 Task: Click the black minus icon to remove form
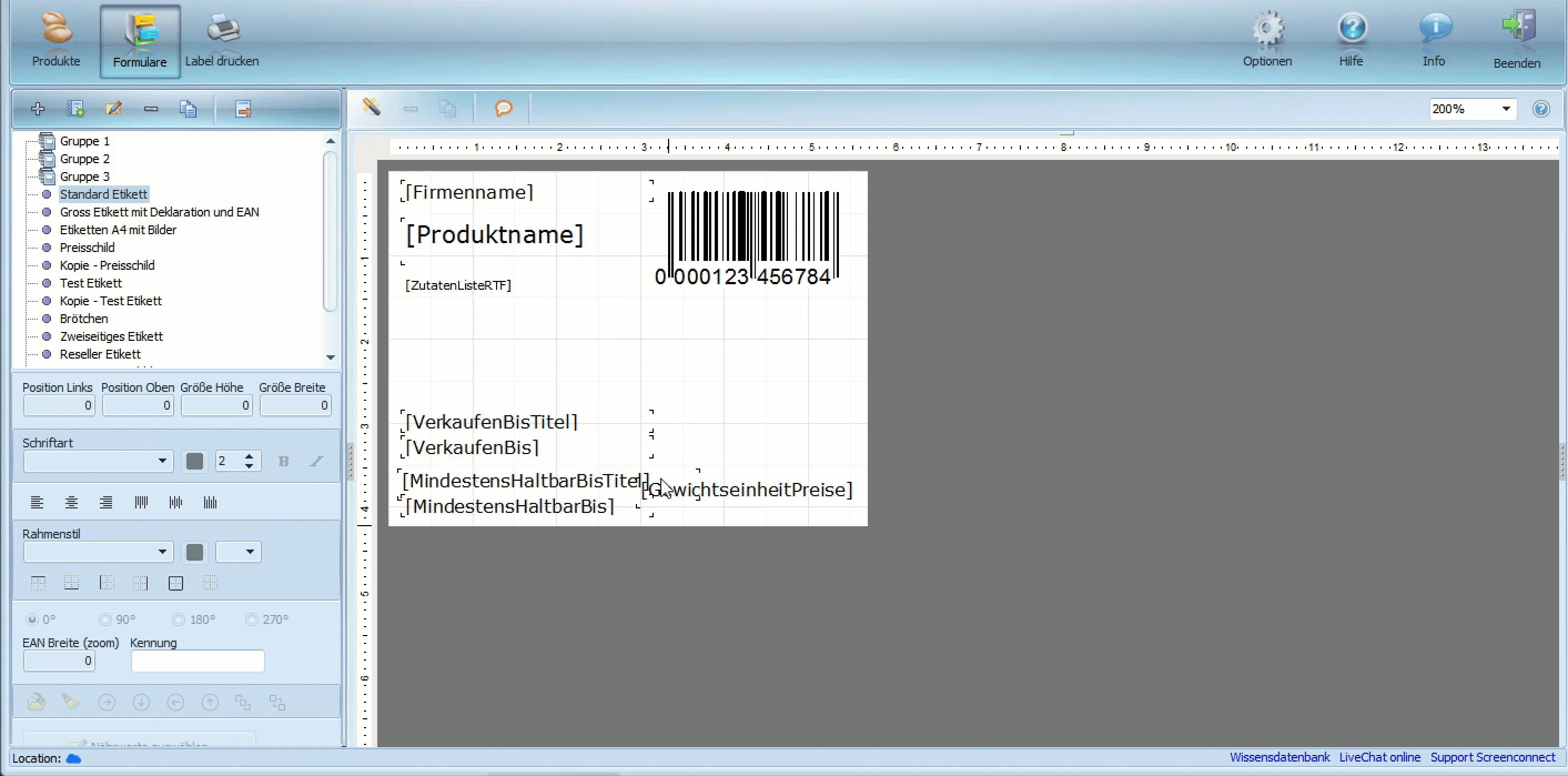(151, 109)
